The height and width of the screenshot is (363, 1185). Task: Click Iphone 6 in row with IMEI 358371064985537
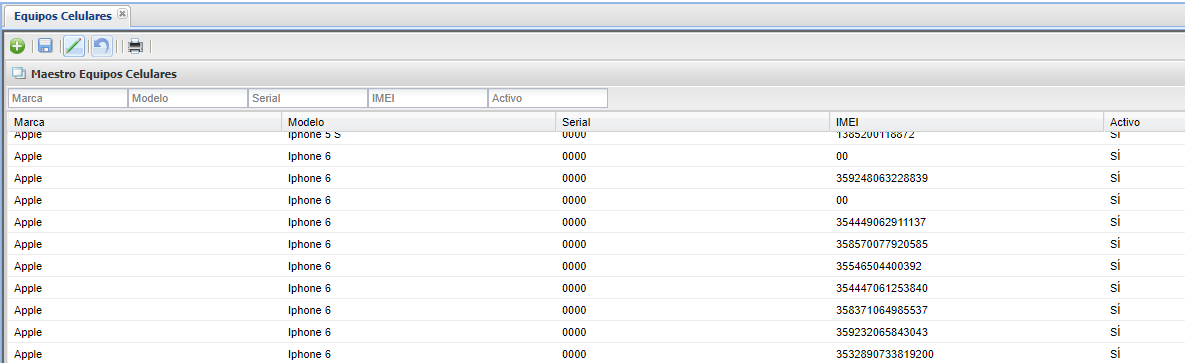coord(310,310)
